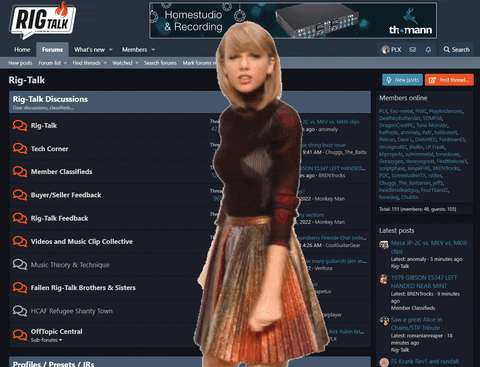Click the Search button
Image resolution: width=480 pixels, height=367 pixels.
456,50
